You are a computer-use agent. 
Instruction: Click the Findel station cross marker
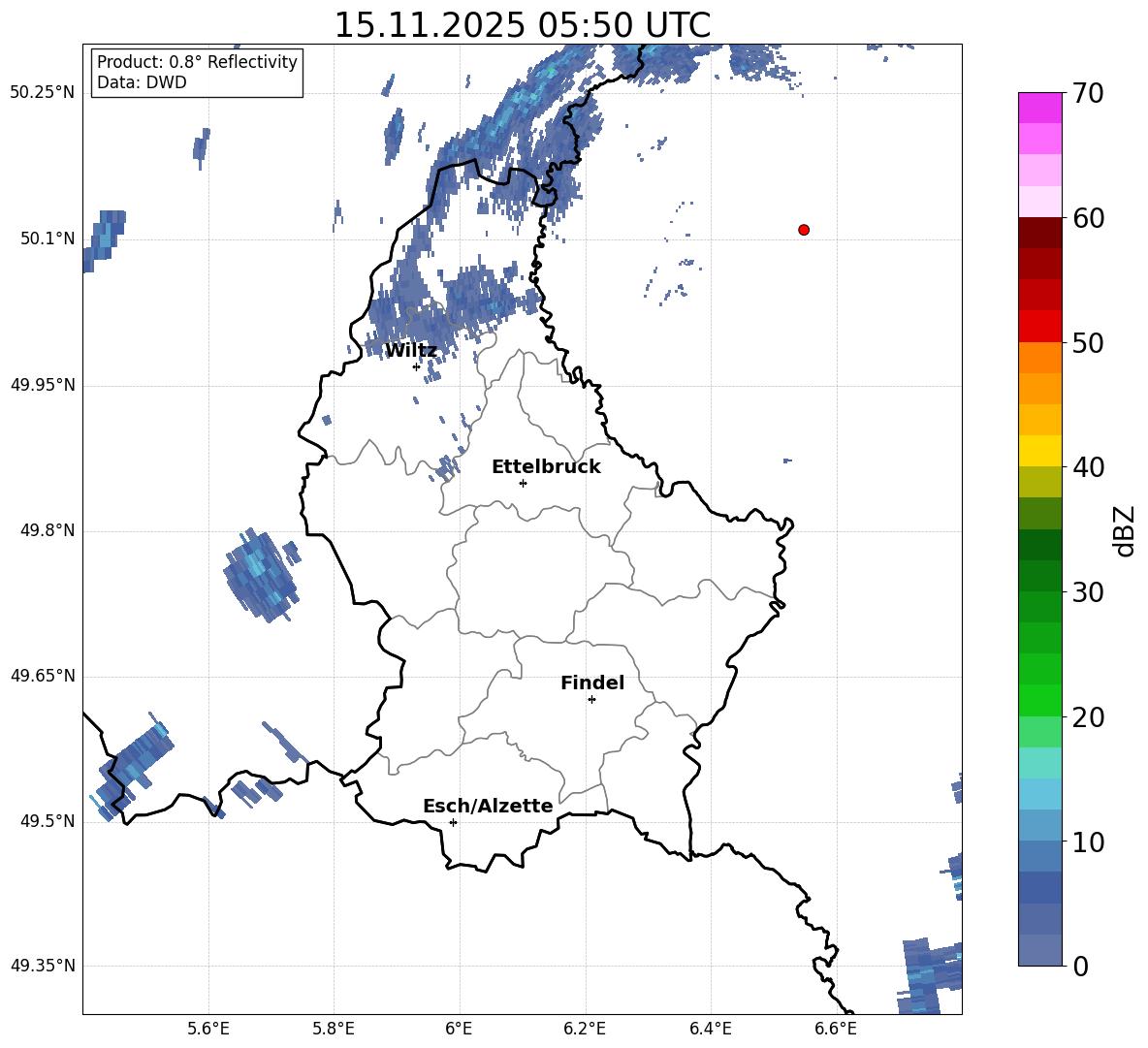(591, 700)
